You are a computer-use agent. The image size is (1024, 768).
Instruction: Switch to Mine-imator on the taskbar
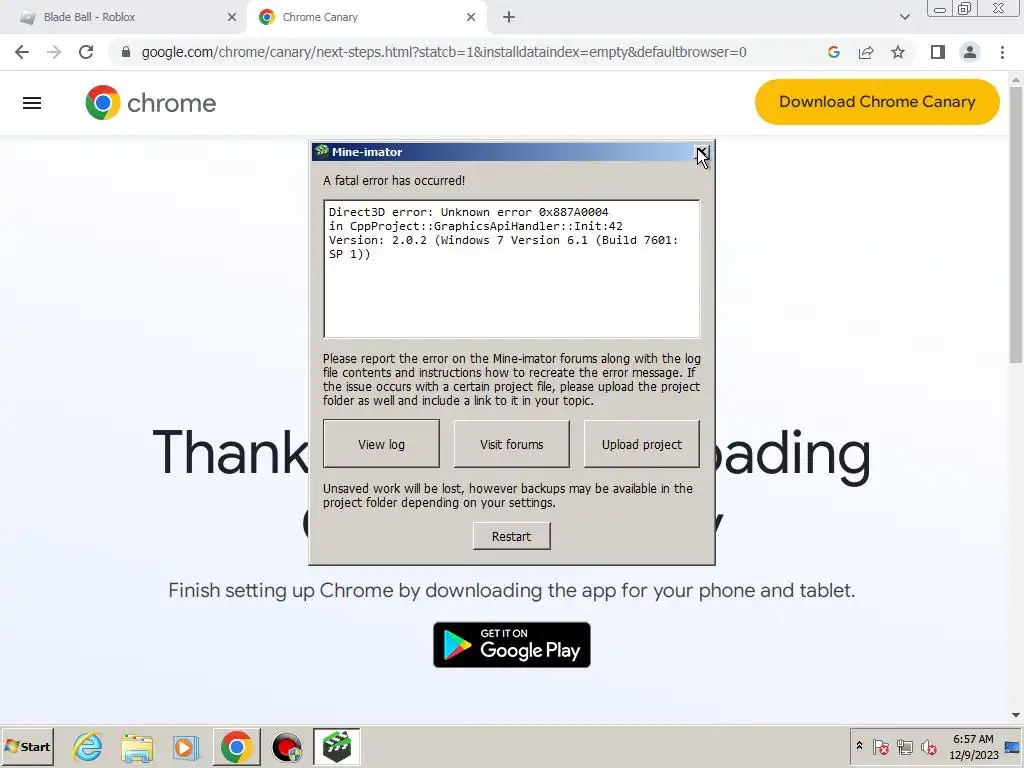(336, 746)
